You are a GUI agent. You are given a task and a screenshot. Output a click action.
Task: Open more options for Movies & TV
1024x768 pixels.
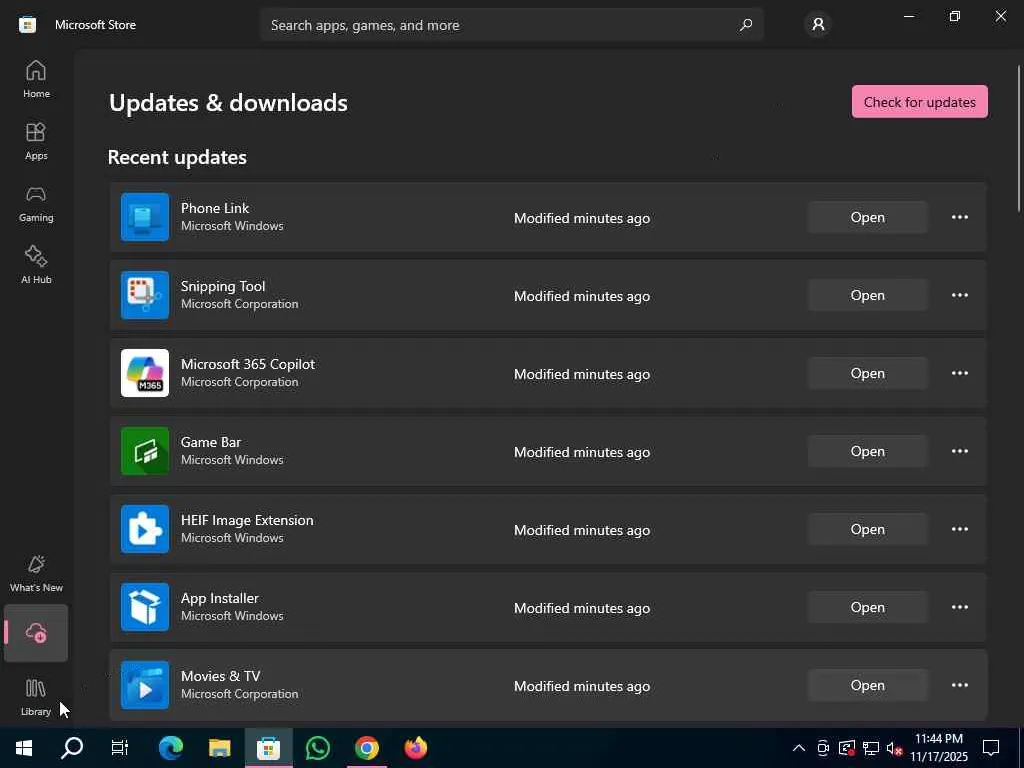click(x=959, y=686)
